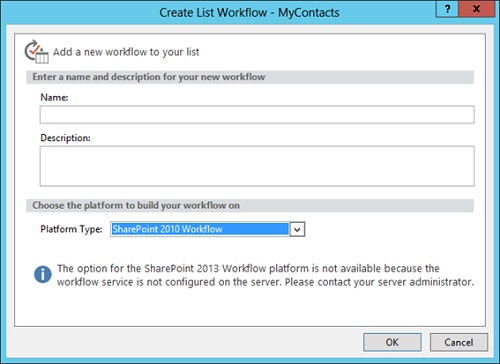This screenshot has height=364, width=500.
Task: Dismiss the dialog with the Cancel button
Action: [x=459, y=342]
